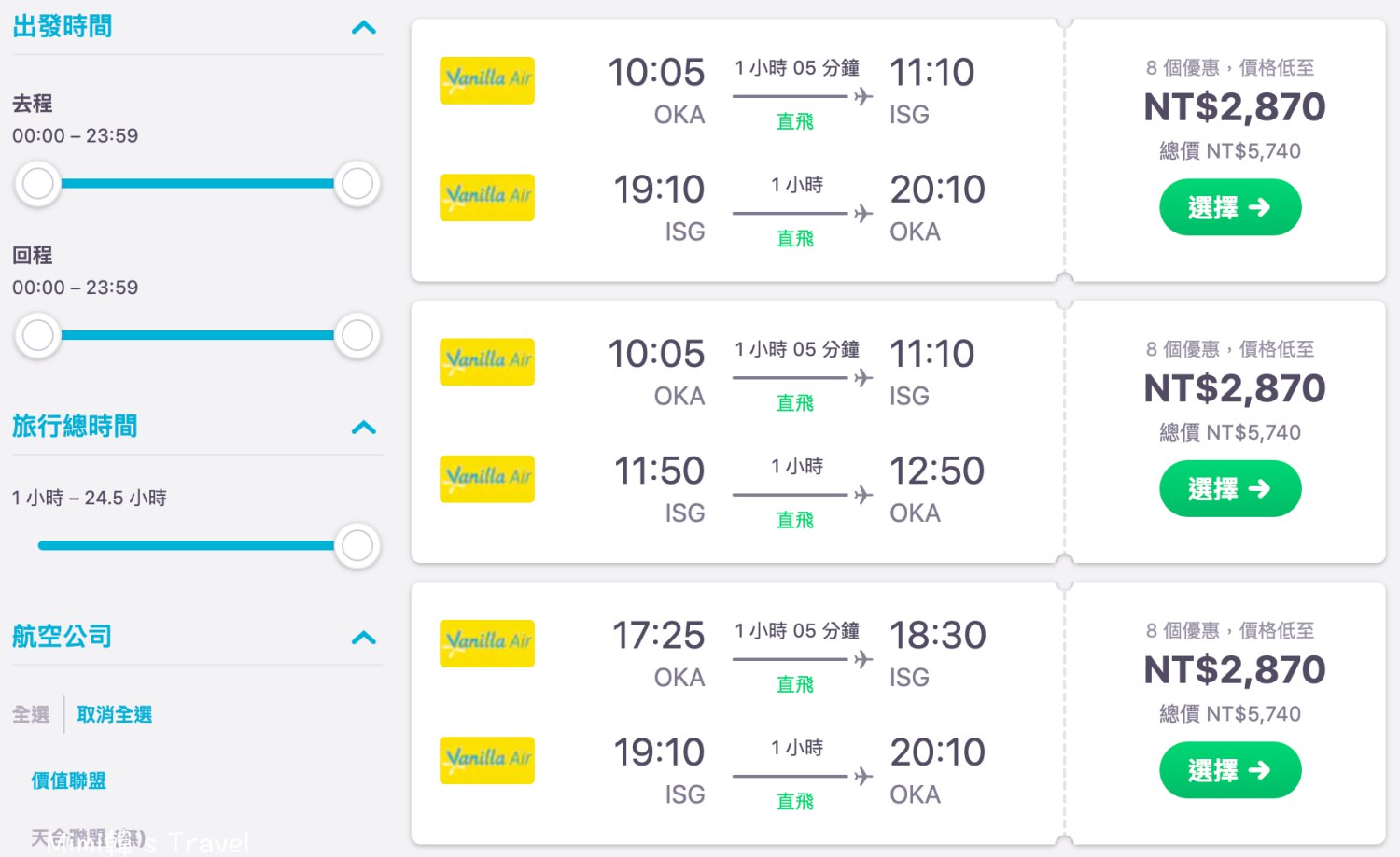Click Vanilla Air logo on 17:25 outbound flight

(487, 643)
